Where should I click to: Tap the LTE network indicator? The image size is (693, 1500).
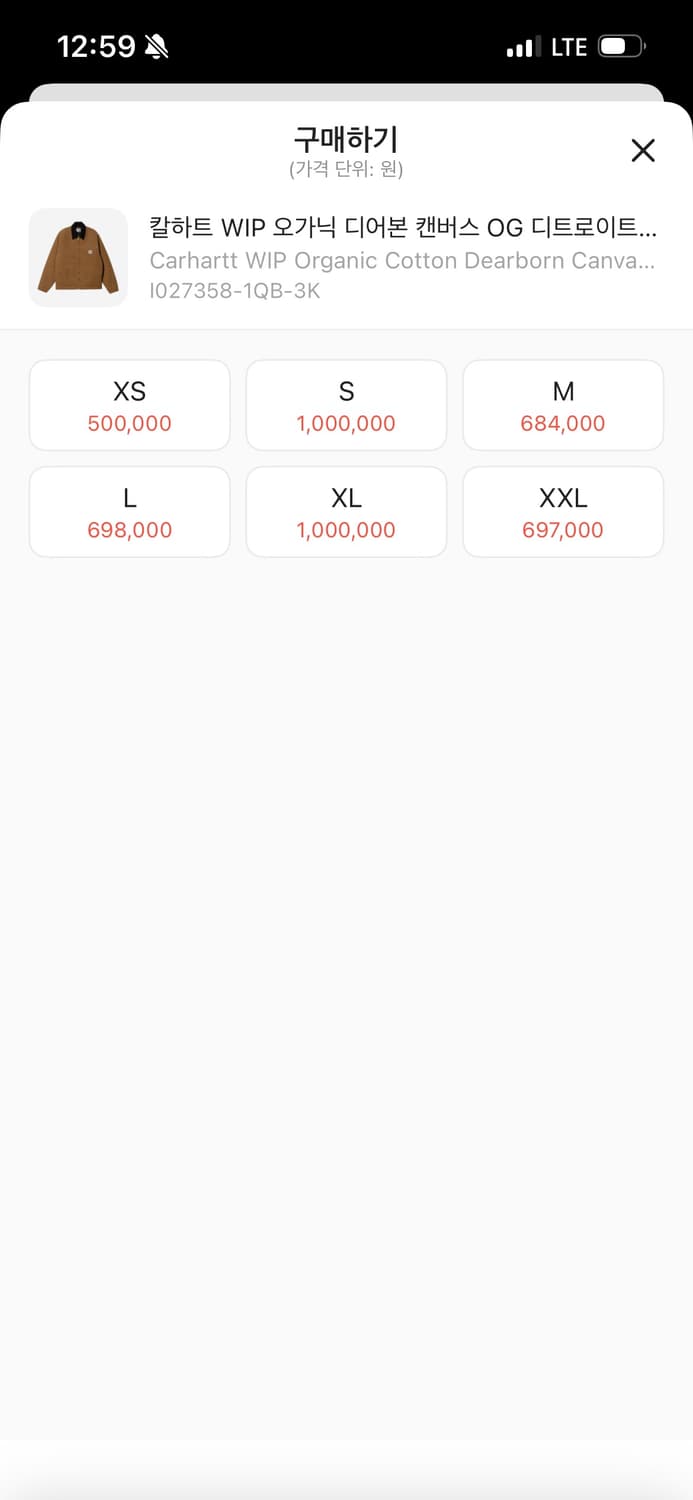pos(568,47)
